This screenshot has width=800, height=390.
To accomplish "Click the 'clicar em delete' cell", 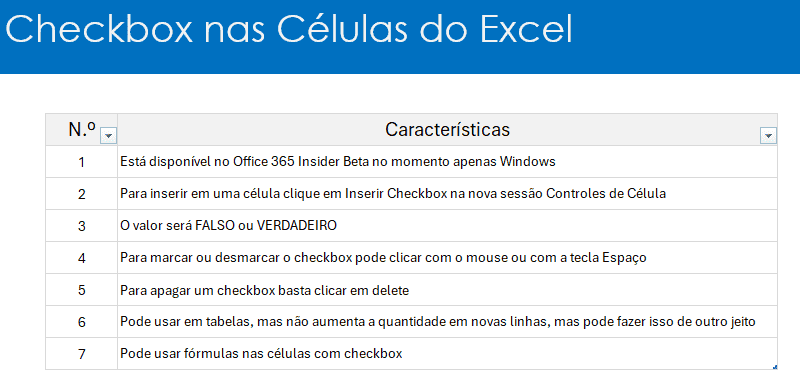I will tap(447, 290).
